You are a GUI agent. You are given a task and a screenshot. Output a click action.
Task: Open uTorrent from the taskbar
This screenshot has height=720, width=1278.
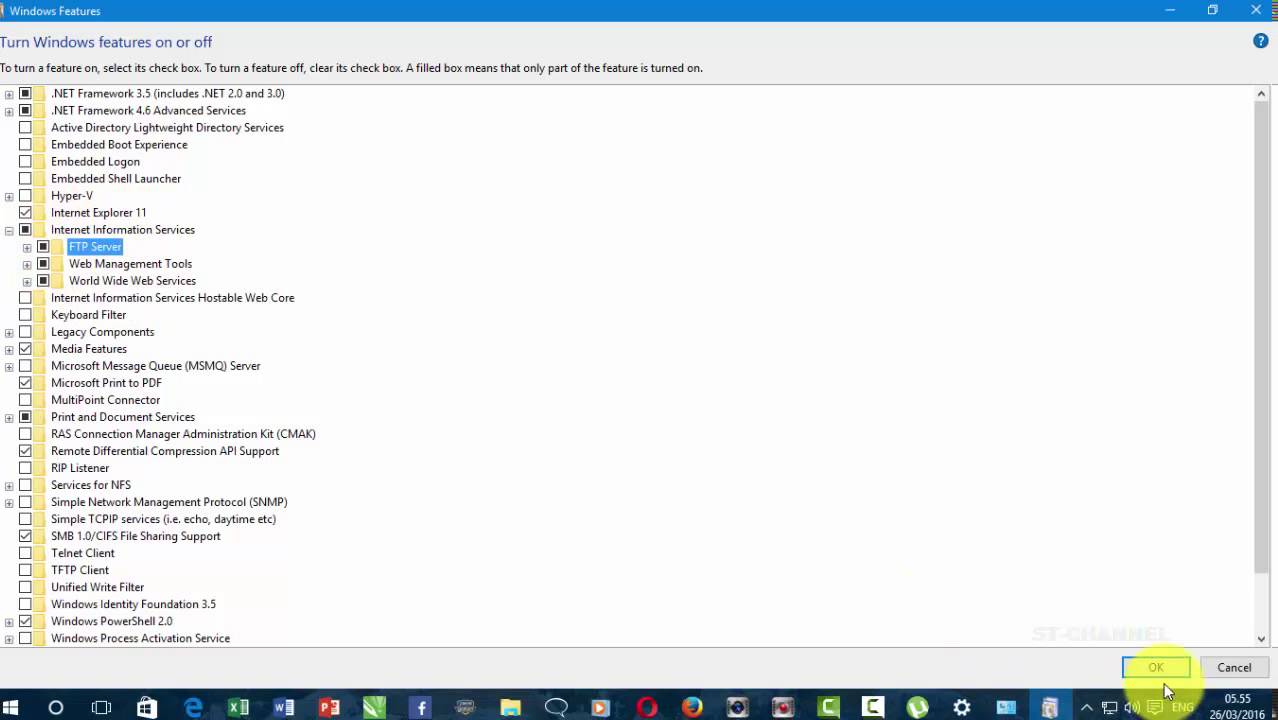(x=918, y=707)
